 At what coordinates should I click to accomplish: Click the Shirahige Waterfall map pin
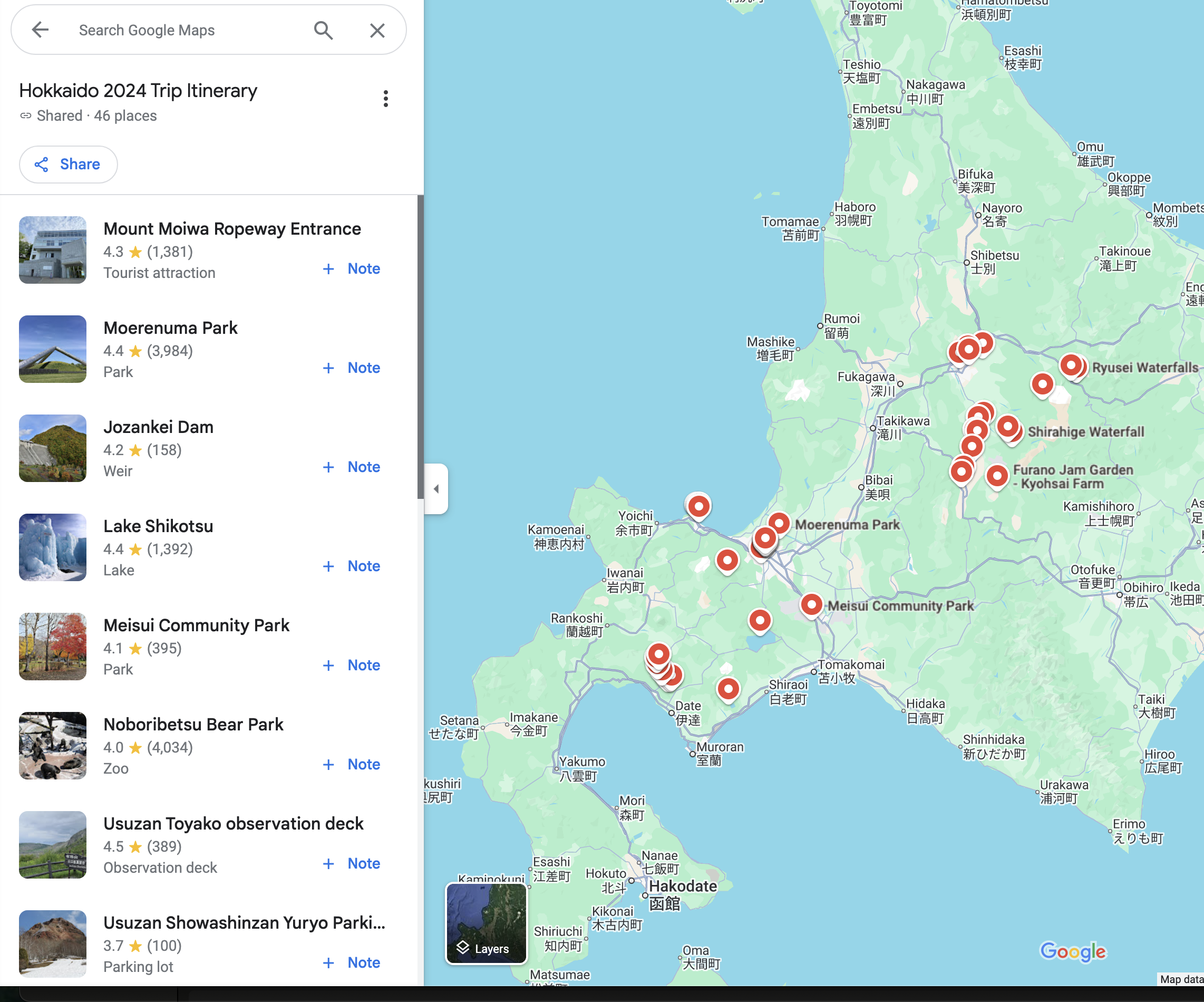pyautogui.click(x=1007, y=427)
